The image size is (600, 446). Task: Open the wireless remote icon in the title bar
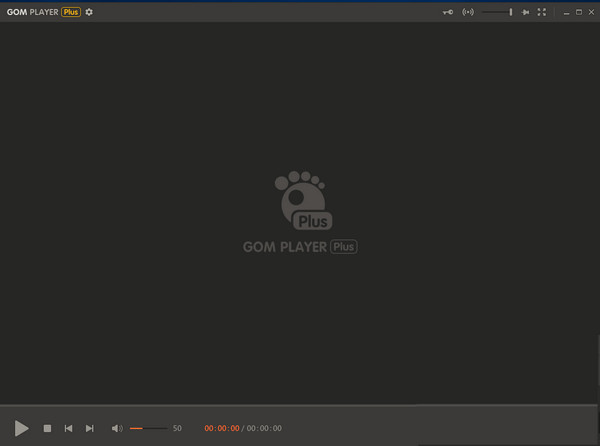coord(468,12)
